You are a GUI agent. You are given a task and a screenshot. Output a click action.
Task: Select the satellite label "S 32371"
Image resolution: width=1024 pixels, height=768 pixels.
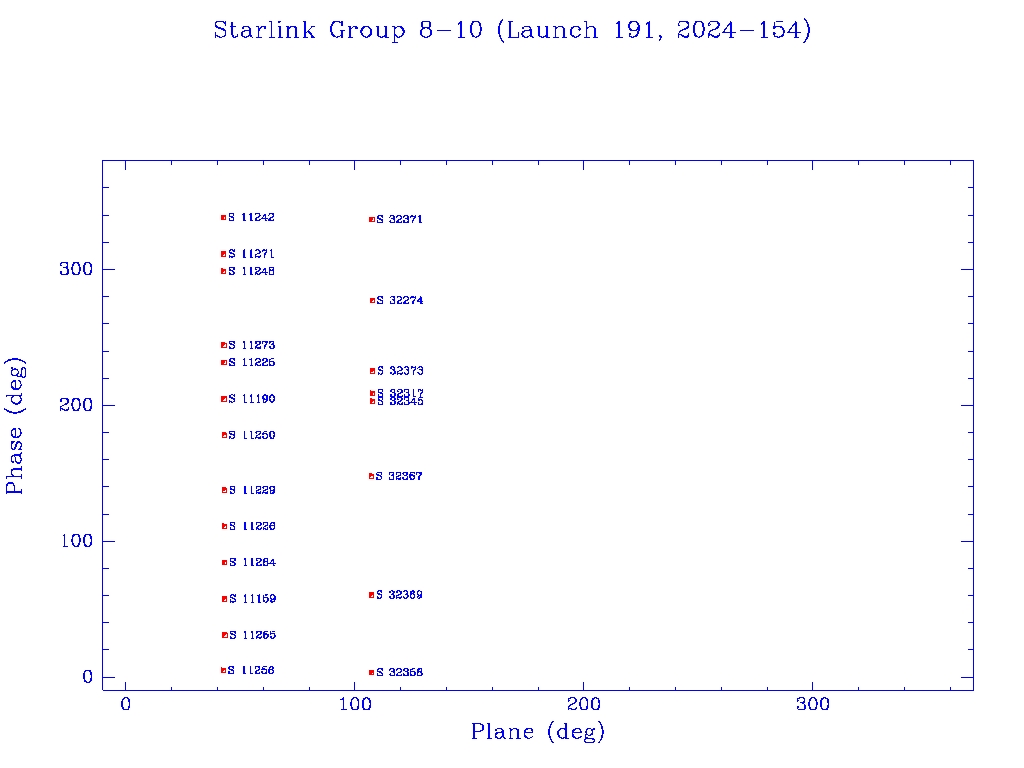point(399,219)
